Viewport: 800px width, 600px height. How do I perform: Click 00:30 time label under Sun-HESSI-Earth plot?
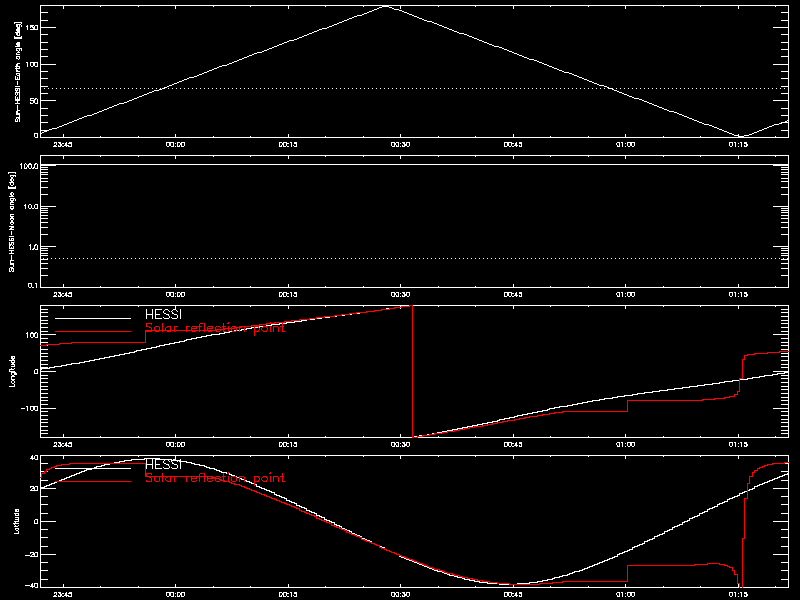(x=401, y=145)
